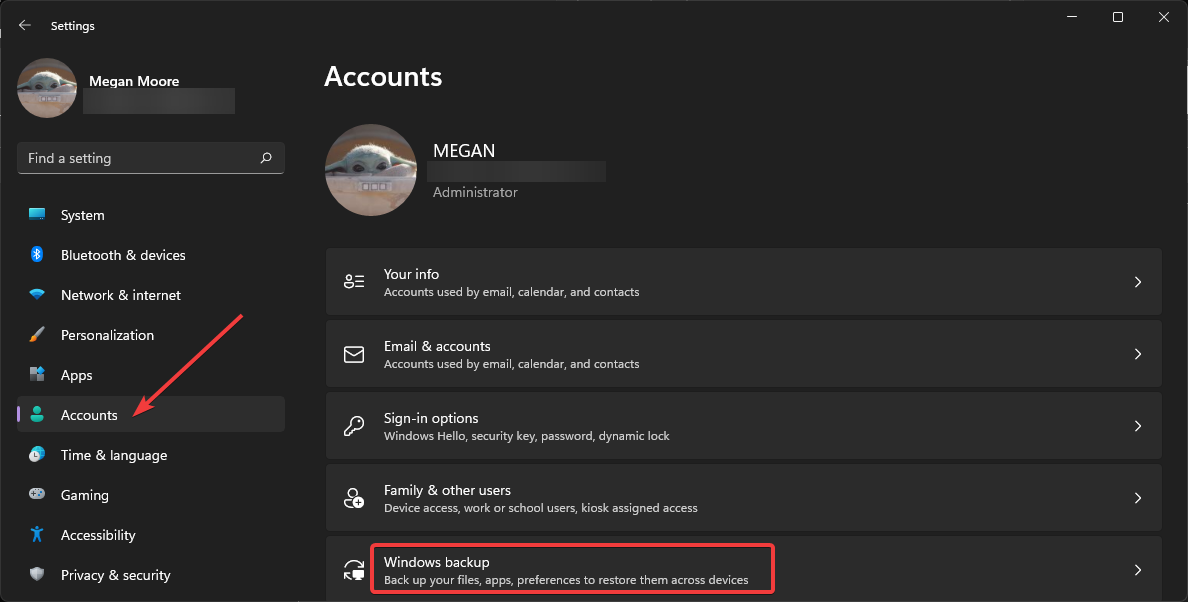
Task: Select Time & language in the sidebar
Action: tap(113, 455)
